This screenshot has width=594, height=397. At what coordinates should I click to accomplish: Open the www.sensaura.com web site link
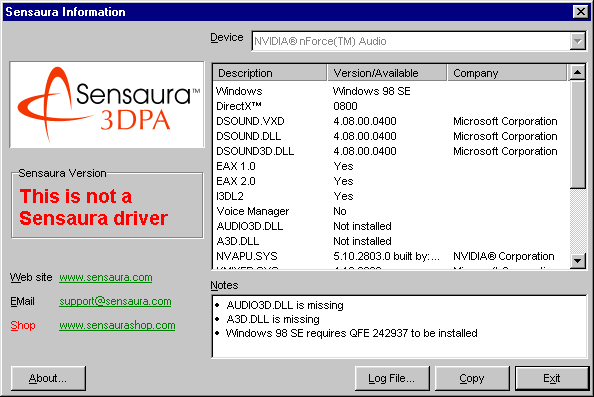pyautogui.click(x=106, y=277)
